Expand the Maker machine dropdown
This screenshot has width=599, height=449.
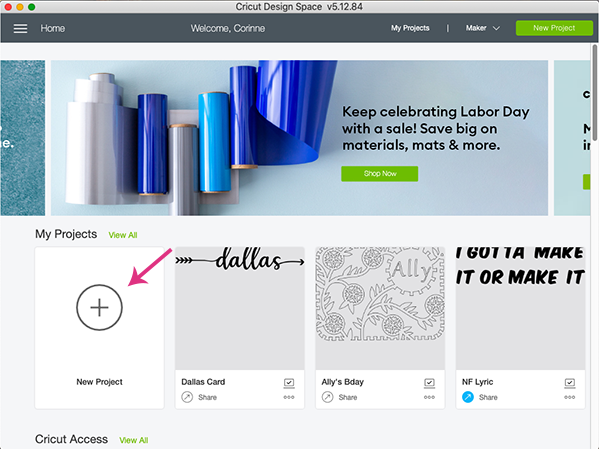click(x=482, y=28)
